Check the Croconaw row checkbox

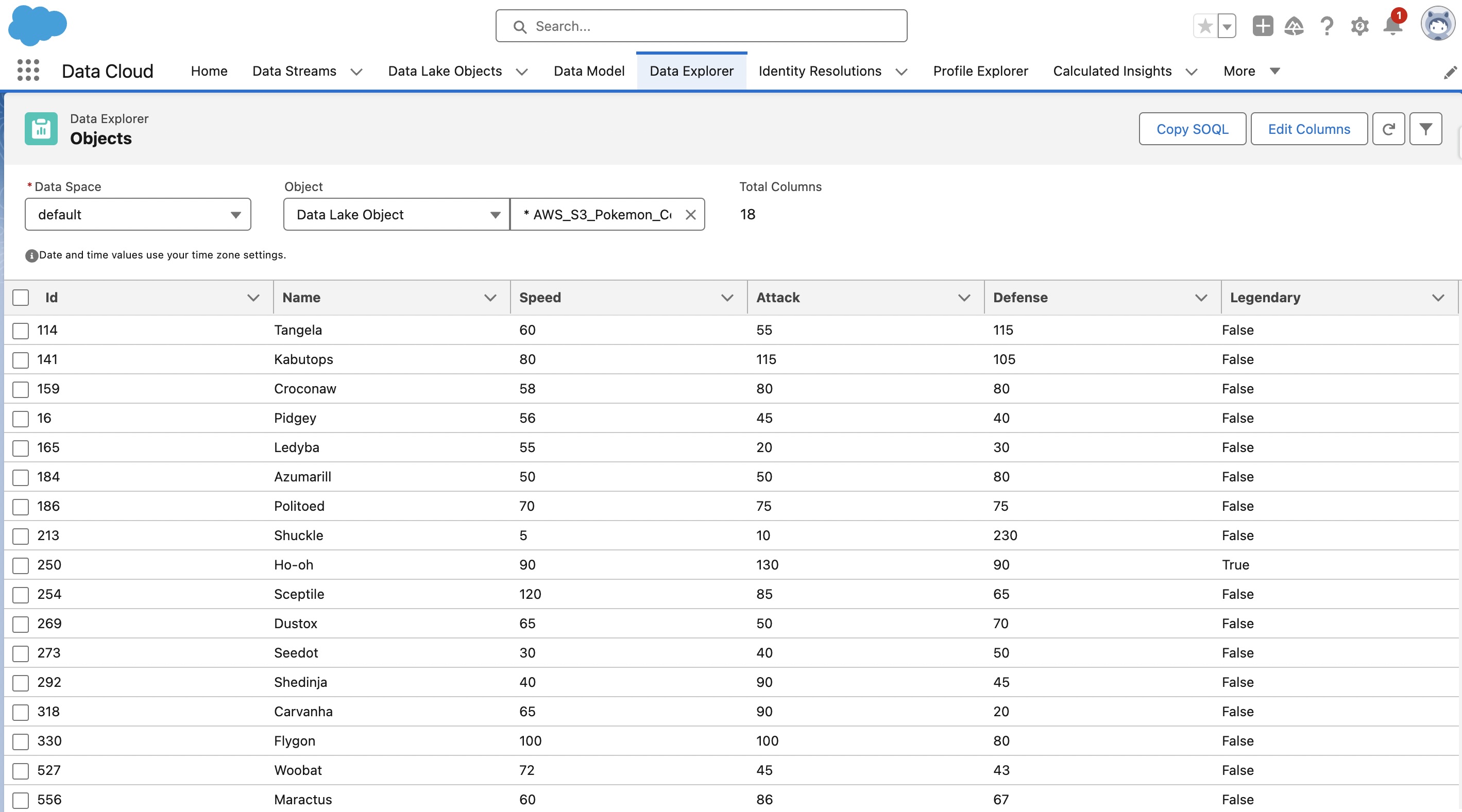point(21,389)
